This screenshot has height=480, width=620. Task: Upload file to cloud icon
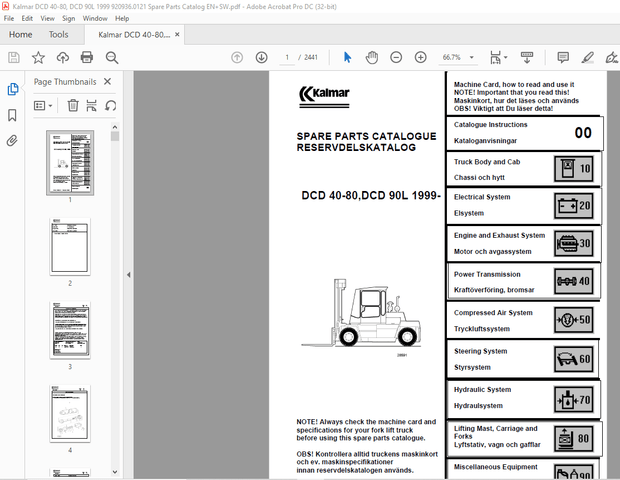coord(62,58)
